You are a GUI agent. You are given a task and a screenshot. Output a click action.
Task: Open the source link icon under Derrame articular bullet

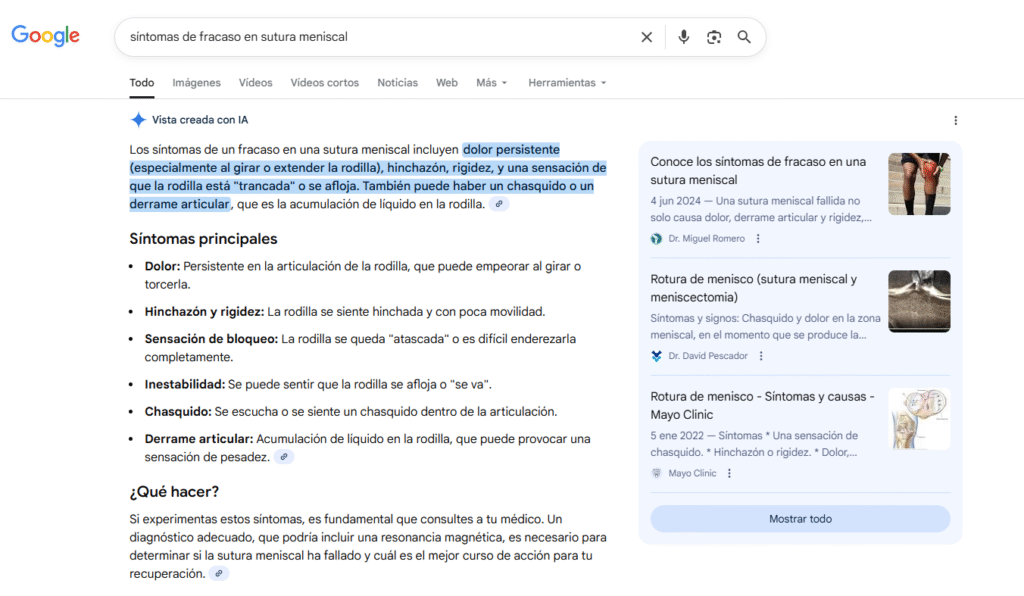point(284,455)
